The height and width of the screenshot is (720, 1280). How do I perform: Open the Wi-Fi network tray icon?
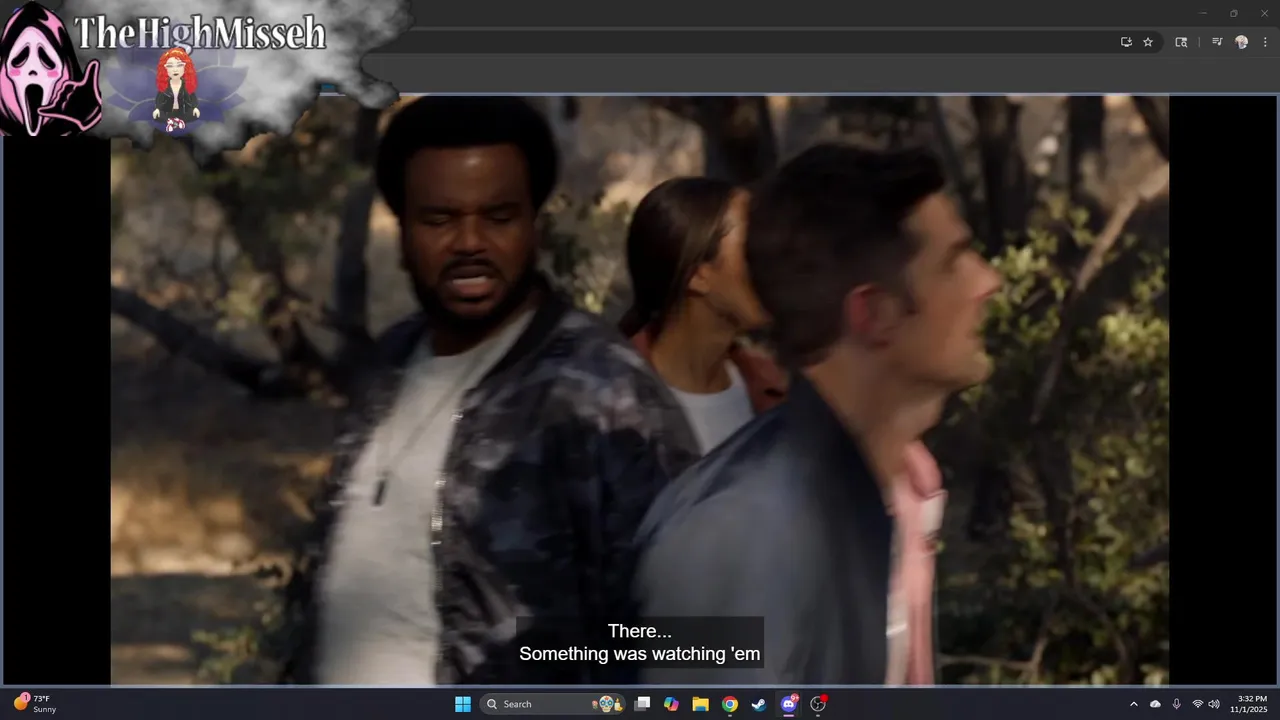pyautogui.click(x=1197, y=704)
